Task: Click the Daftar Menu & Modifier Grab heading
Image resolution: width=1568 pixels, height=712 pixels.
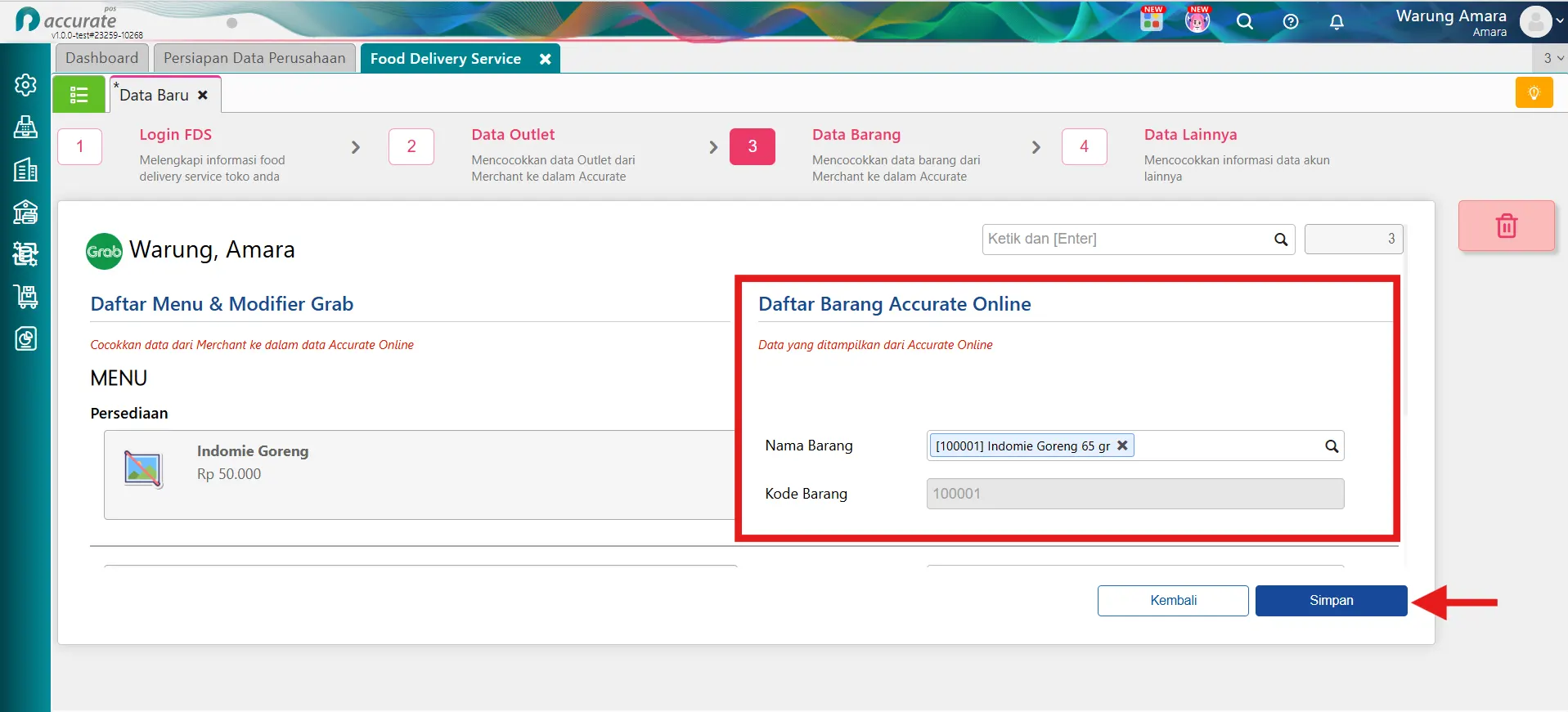Action: coord(222,304)
